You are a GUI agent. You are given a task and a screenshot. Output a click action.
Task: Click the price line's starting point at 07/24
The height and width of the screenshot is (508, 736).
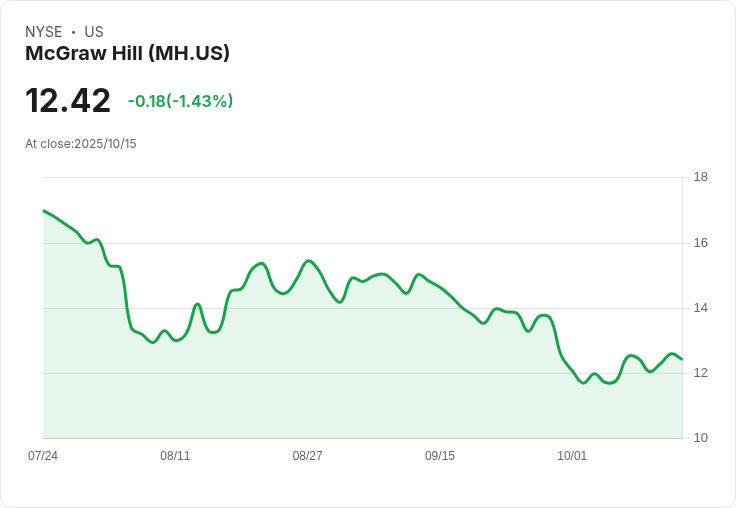coord(44,211)
